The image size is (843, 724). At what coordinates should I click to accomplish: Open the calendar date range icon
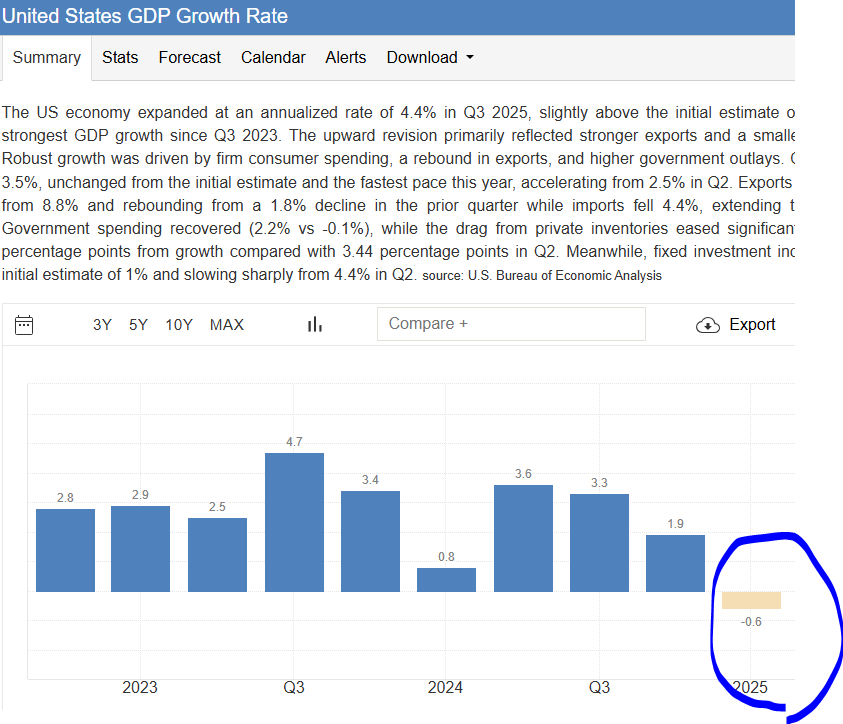pyautogui.click(x=24, y=325)
